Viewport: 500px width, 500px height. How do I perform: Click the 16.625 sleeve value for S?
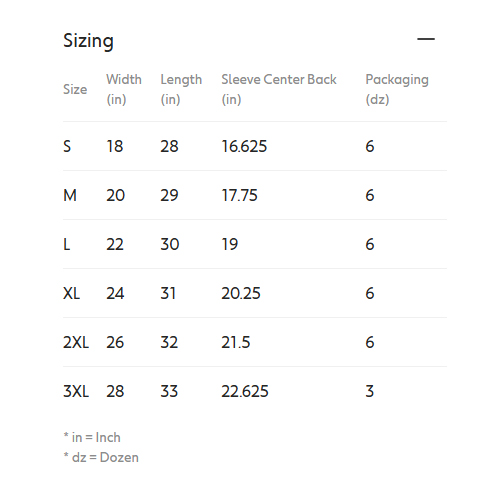(x=244, y=146)
